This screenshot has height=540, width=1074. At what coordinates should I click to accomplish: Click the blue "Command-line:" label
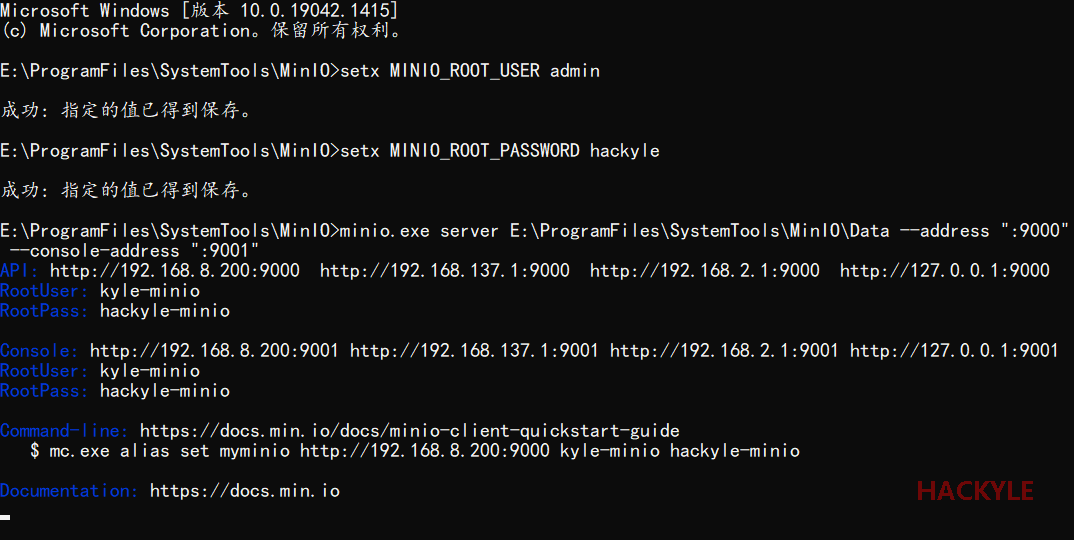click(64, 431)
